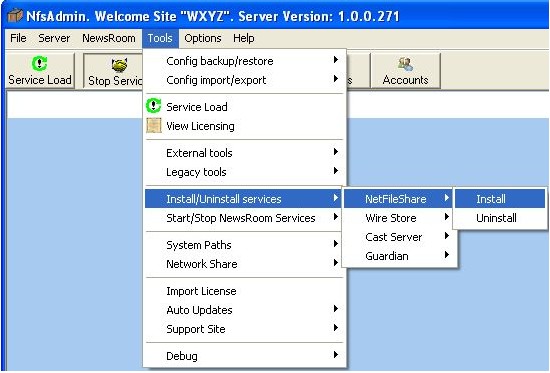550x373 pixels.
Task: Select NetFileShare in the services submenu
Action: pos(398,199)
